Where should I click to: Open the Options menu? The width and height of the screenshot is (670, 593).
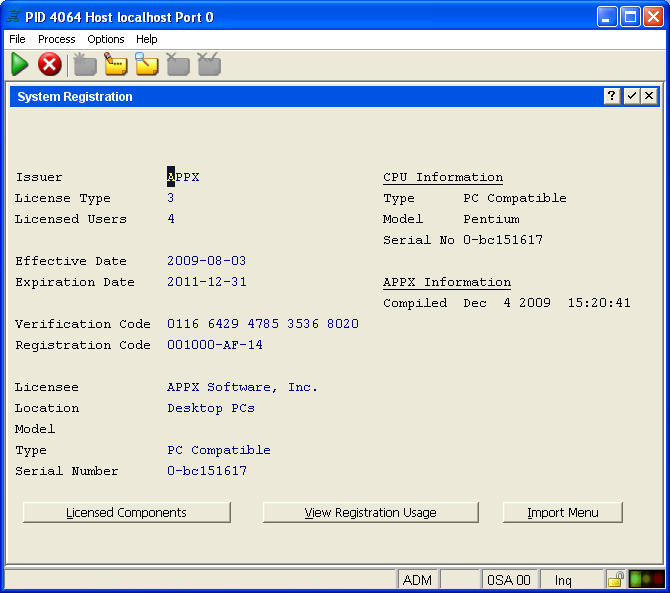(106, 39)
